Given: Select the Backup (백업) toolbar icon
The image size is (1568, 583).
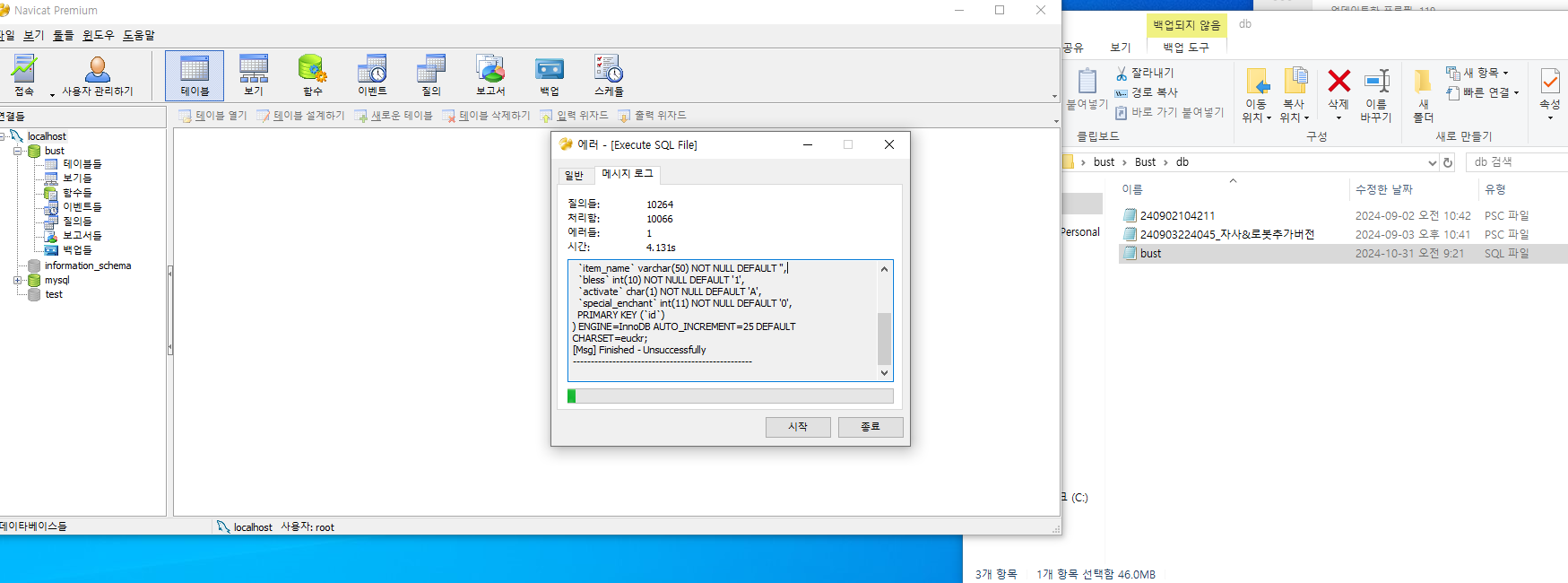Looking at the screenshot, I should (550, 75).
